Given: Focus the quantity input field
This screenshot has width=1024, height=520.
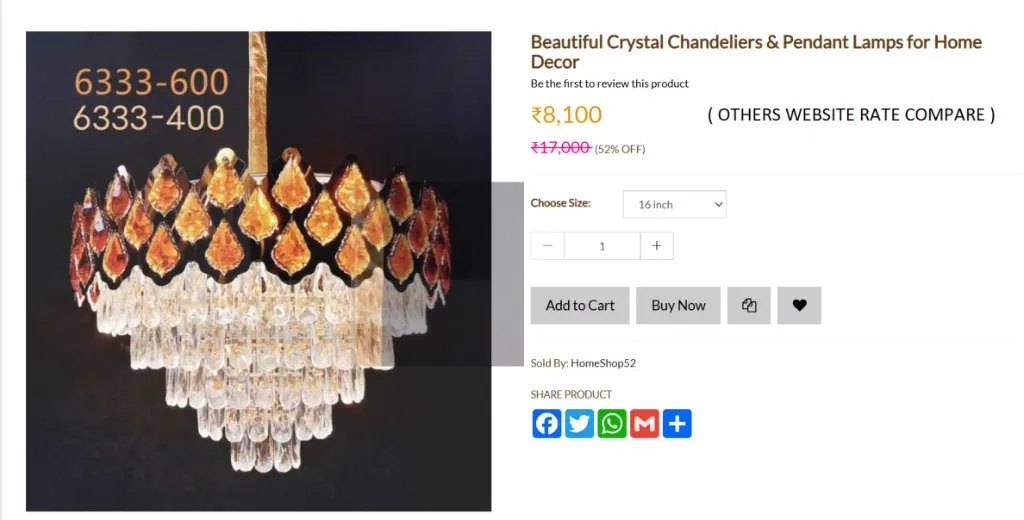Looking at the screenshot, I should [x=602, y=246].
